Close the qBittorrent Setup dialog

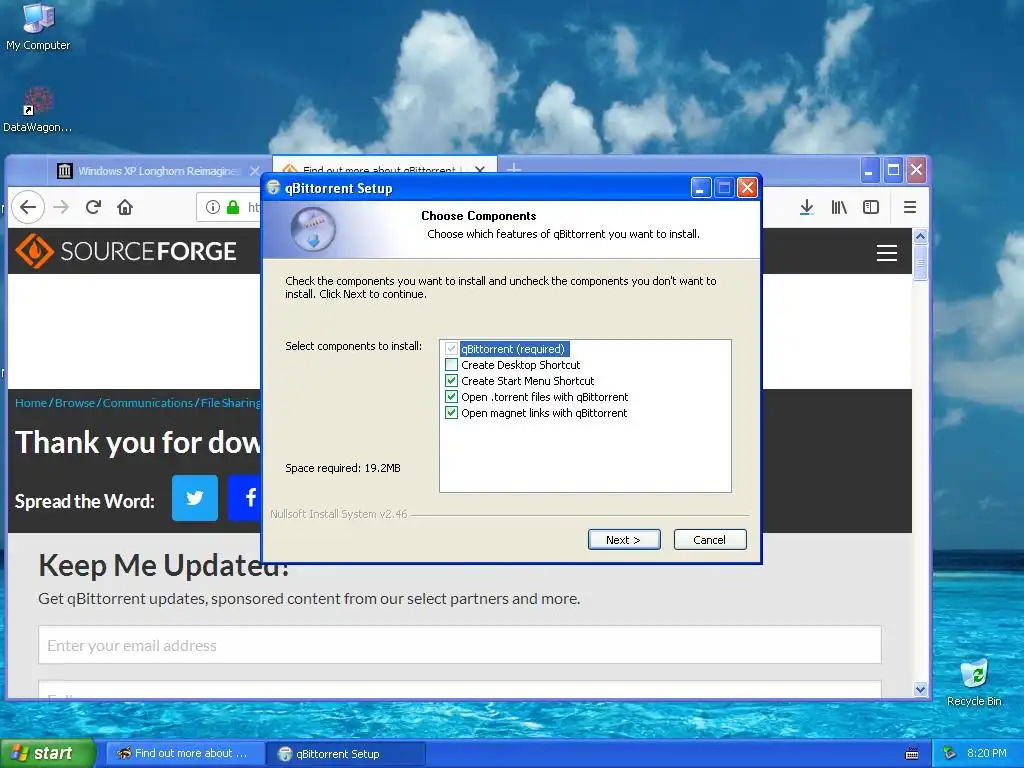747,188
